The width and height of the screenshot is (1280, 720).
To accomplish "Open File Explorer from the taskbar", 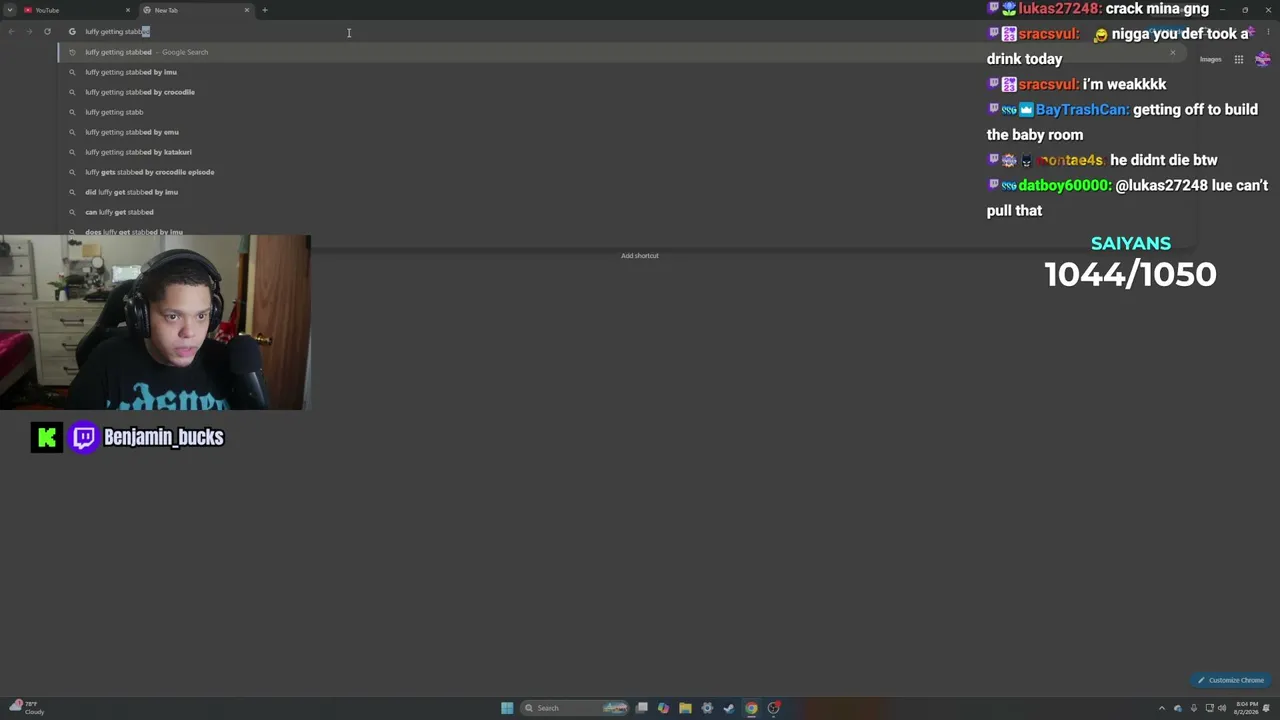I will click(685, 708).
